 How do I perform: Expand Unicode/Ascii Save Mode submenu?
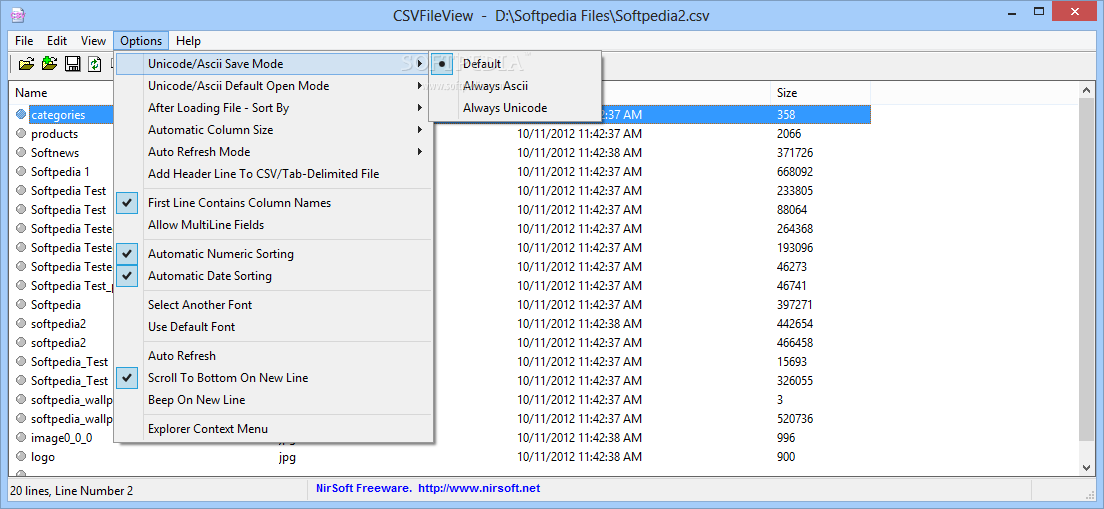pos(273,63)
